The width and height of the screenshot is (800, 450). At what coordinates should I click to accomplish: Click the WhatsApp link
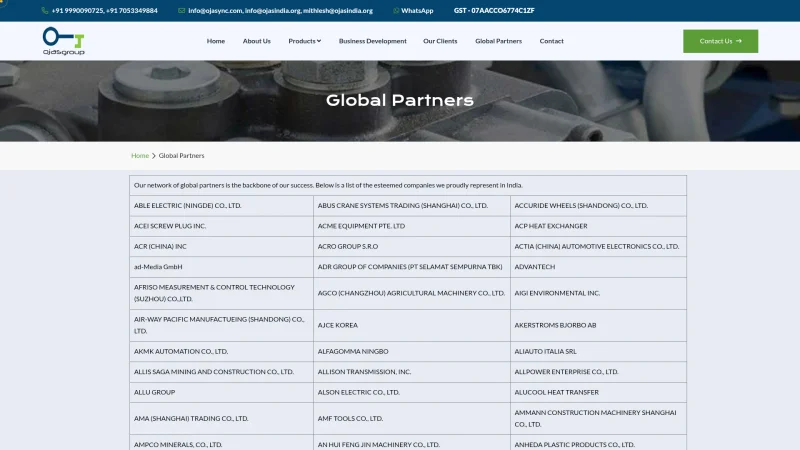417,11
